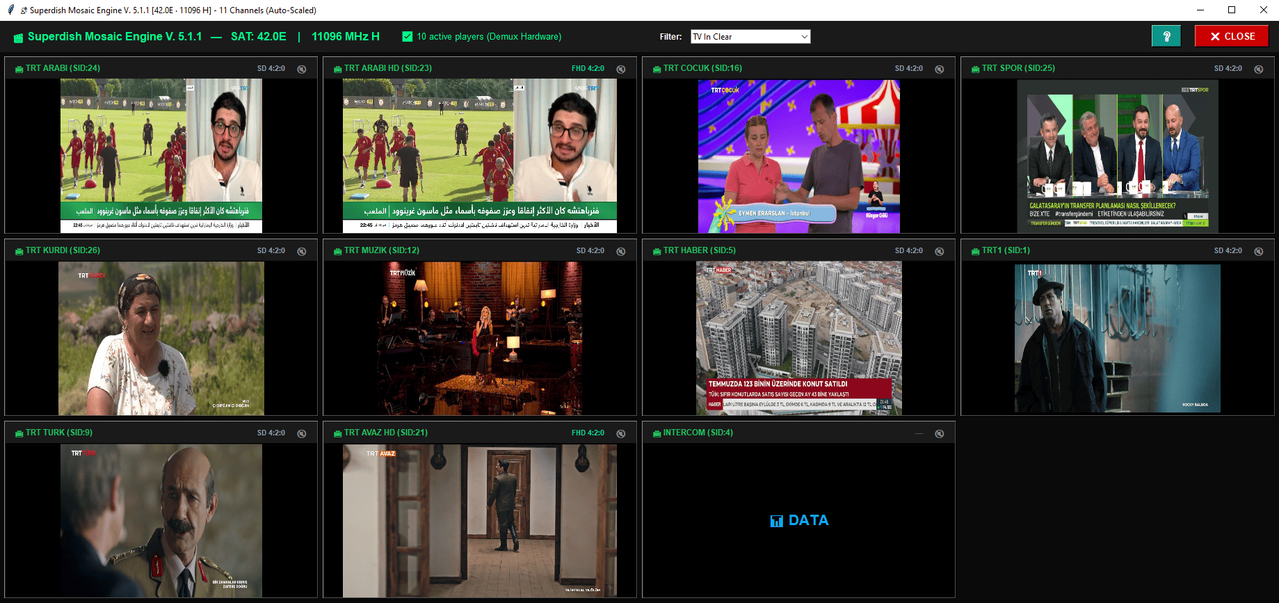Click the 'SD 4:2:0' label on TRT TURK
Screen dimensions: 1279x603
pos(271,433)
